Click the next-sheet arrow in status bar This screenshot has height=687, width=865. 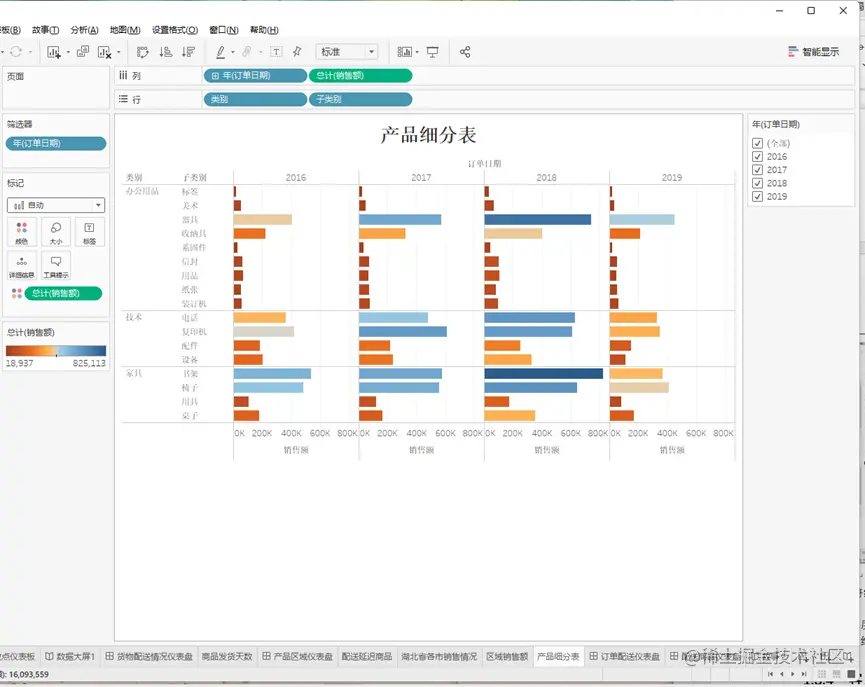tap(793, 674)
